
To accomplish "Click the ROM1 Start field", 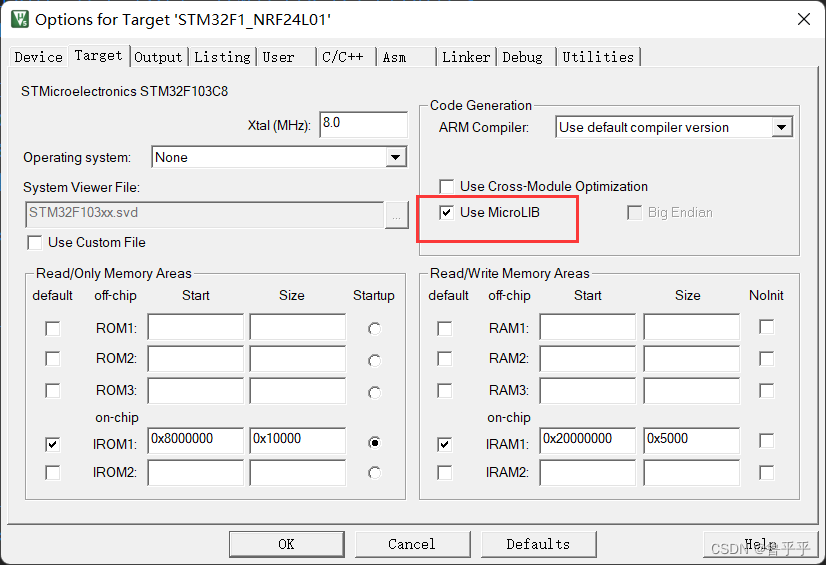I will coord(195,327).
